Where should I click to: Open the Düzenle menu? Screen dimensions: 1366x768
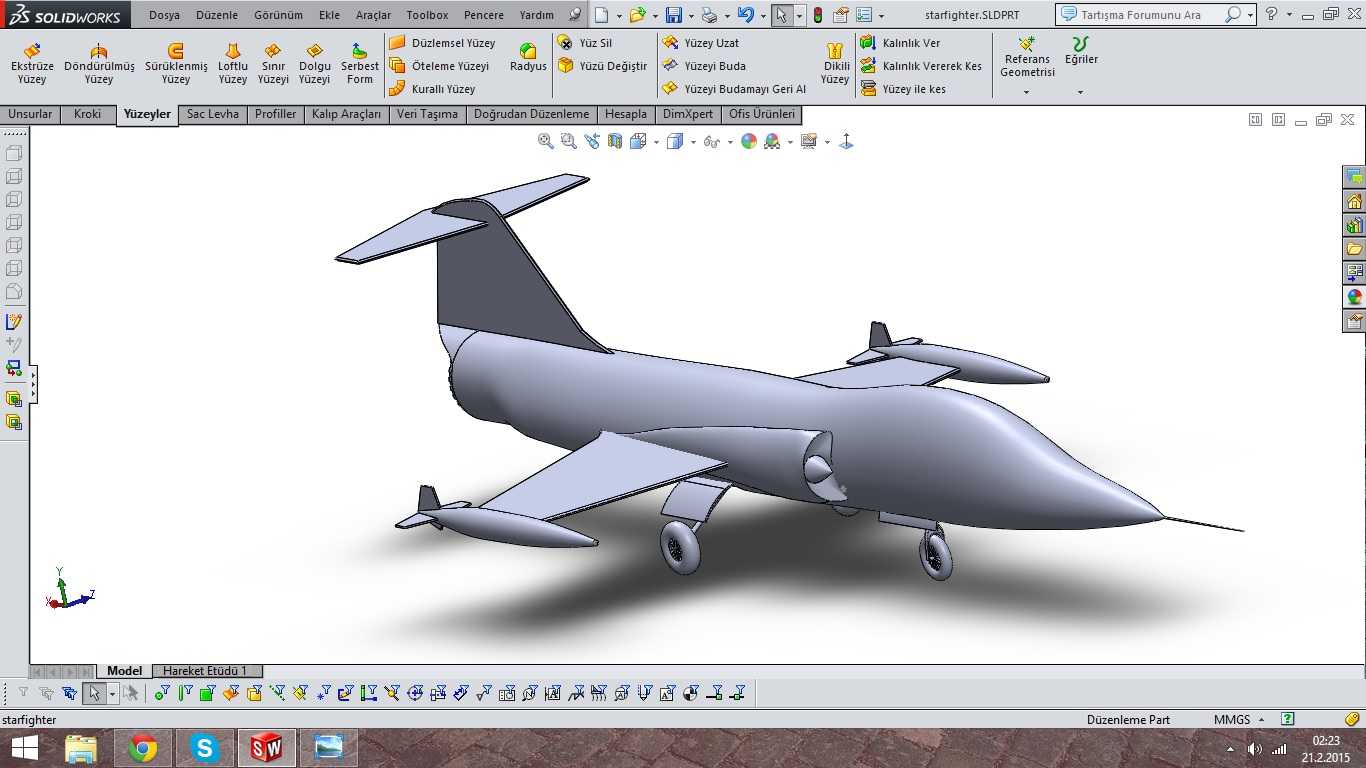pos(217,15)
